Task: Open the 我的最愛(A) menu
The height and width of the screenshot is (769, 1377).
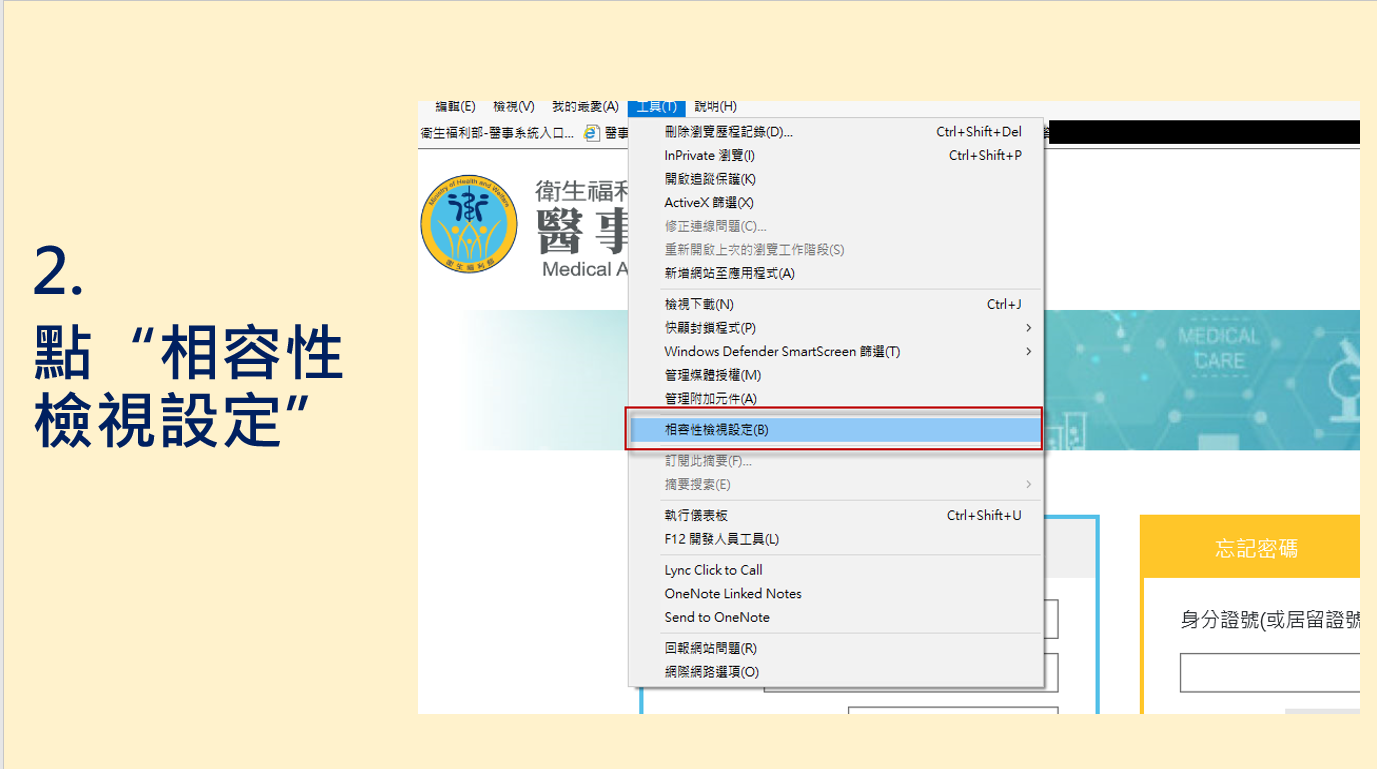Action: click(x=585, y=107)
